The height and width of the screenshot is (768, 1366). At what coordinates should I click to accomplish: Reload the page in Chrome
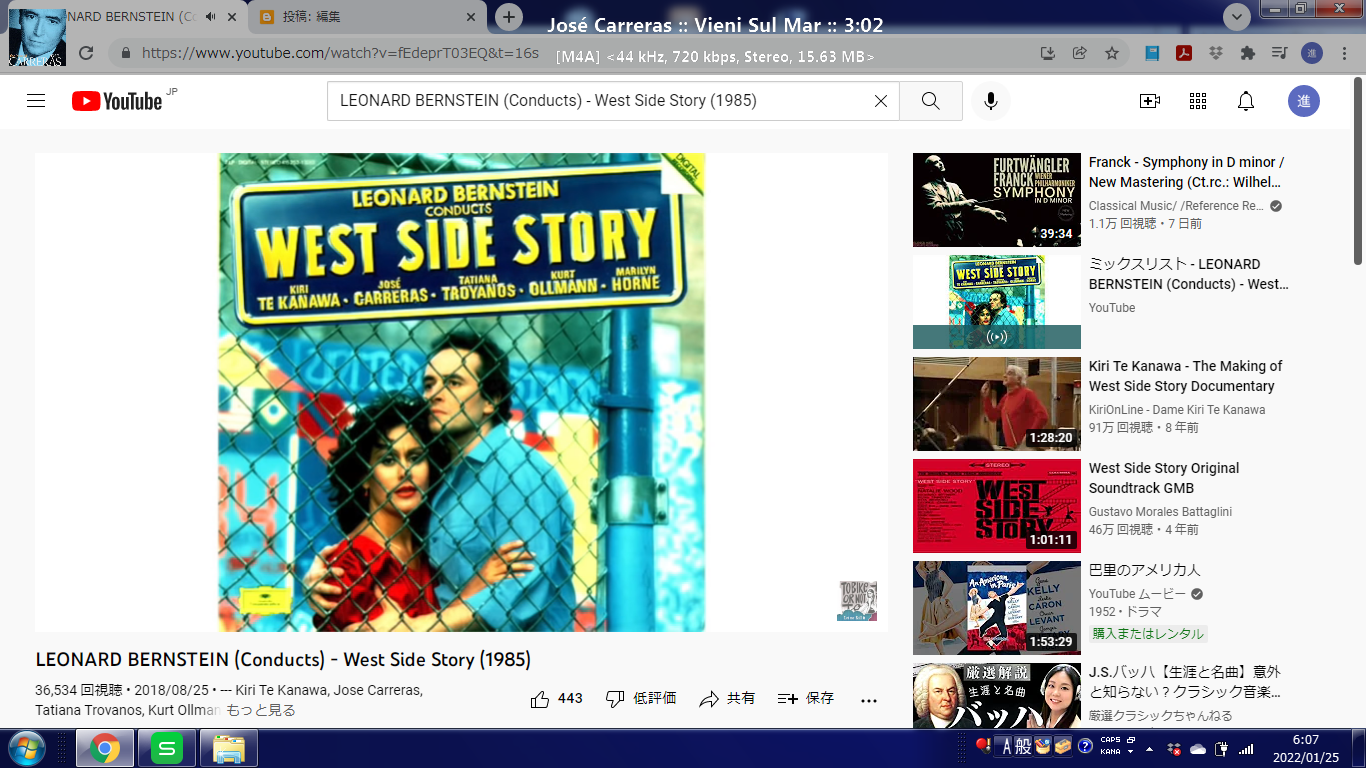click(x=86, y=53)
